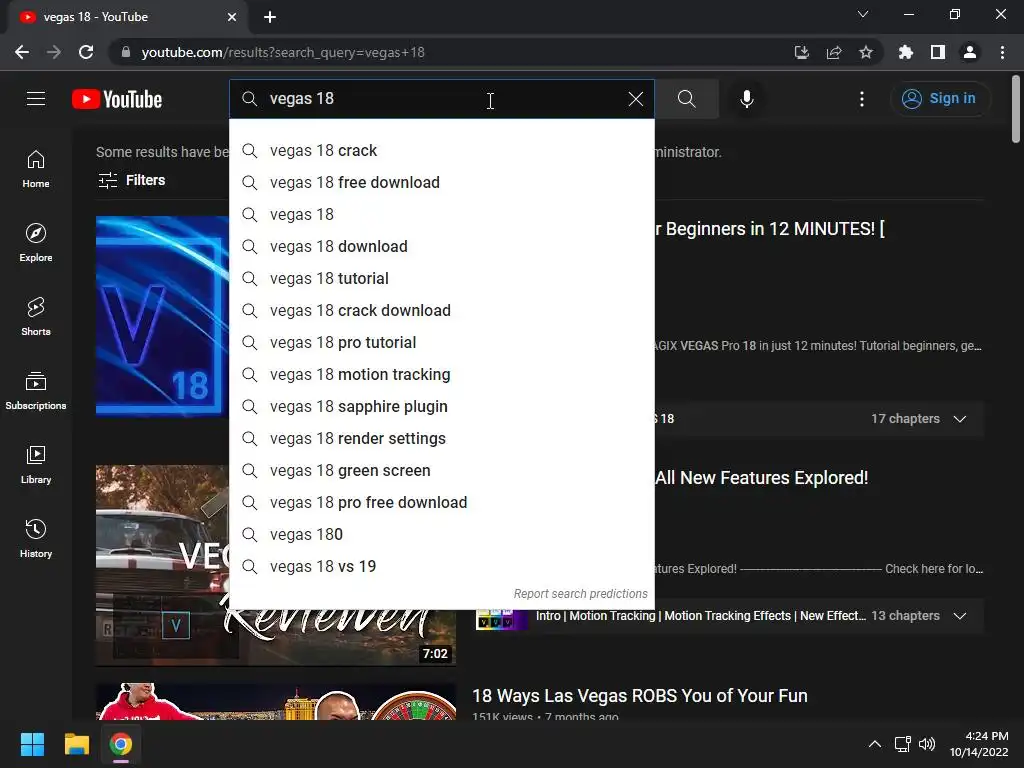This screenshot has height=768, width=1024.
Task: Open File Explorer from taskbar
Action: pyautogui.click(x=76, y=744)
